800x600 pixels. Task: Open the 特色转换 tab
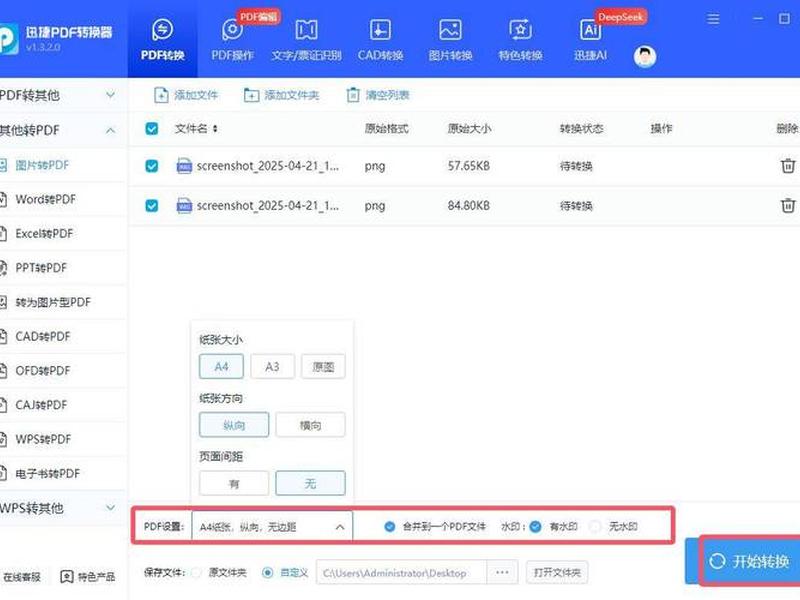coord(520,40)
